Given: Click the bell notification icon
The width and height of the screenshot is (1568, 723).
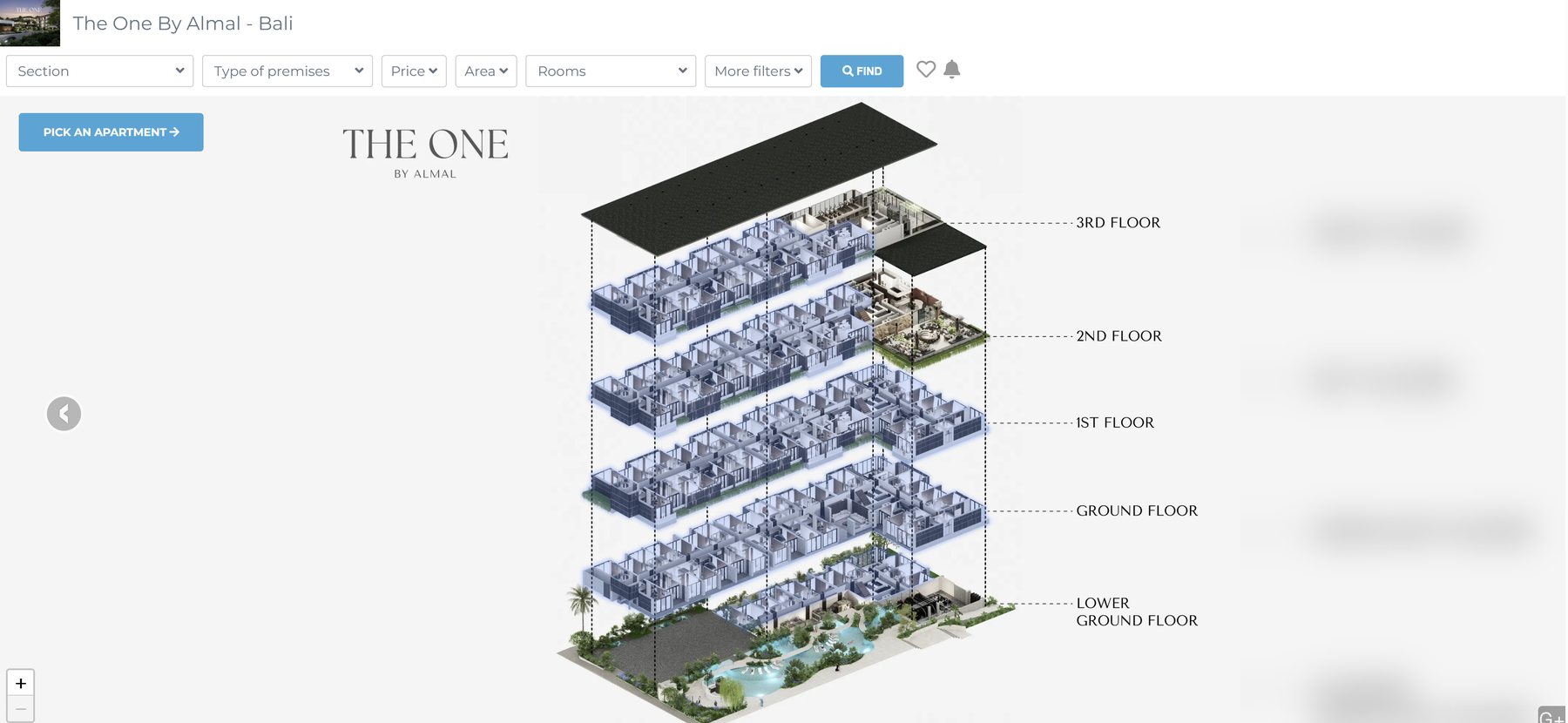Looking at the screenshot, I should 952,70.
